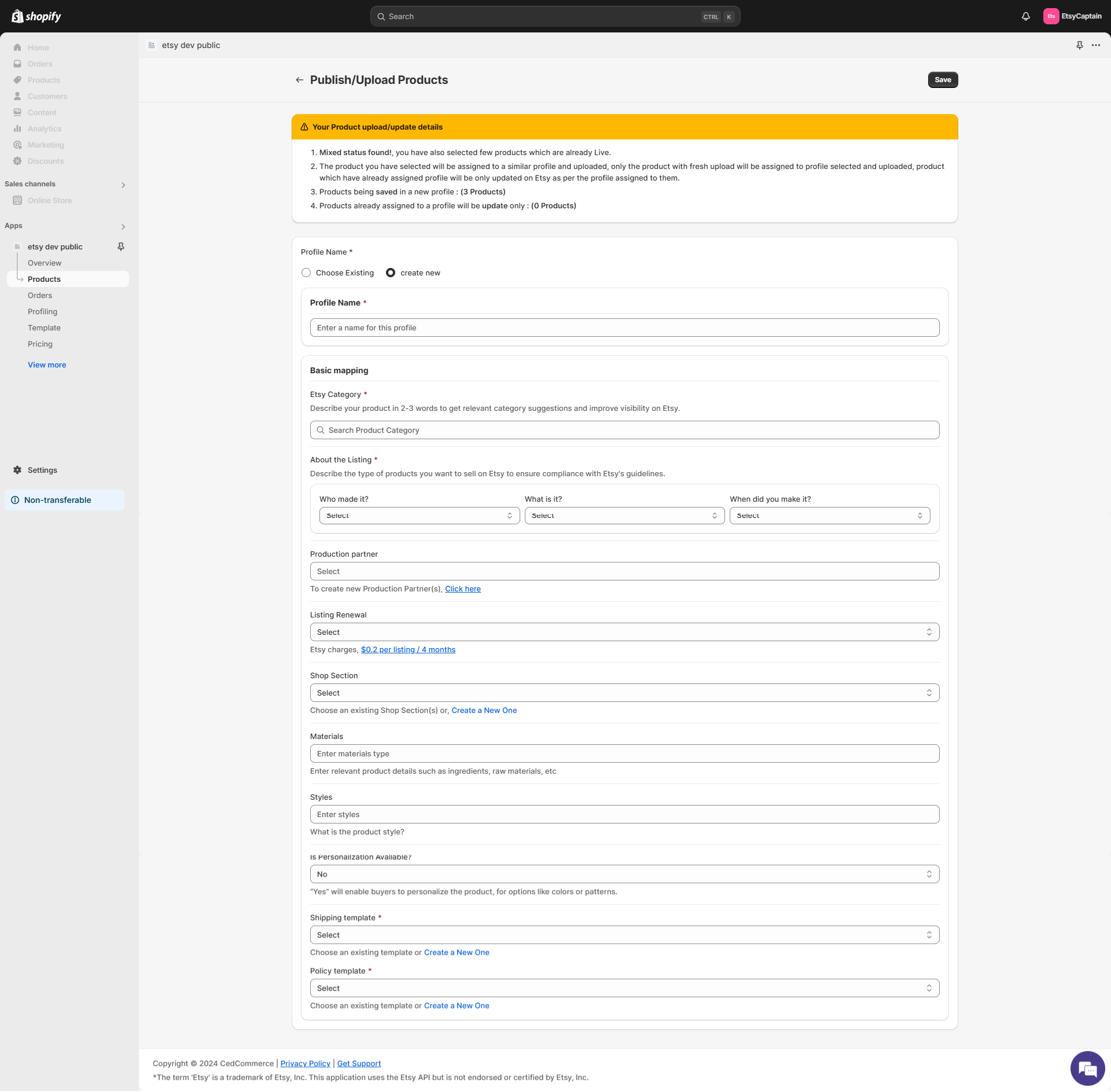The width and height of the screenshot is (1111, 1092).
Task: Click the search magnifier in top bar
Action: [x=381, y=16]
